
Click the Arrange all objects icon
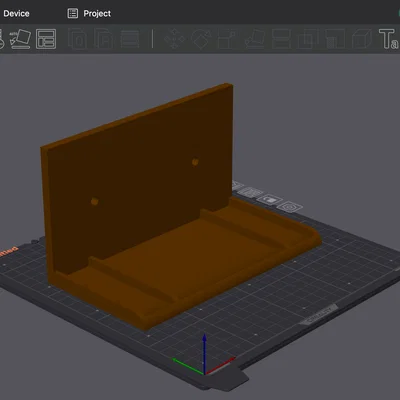coord(46,39)
